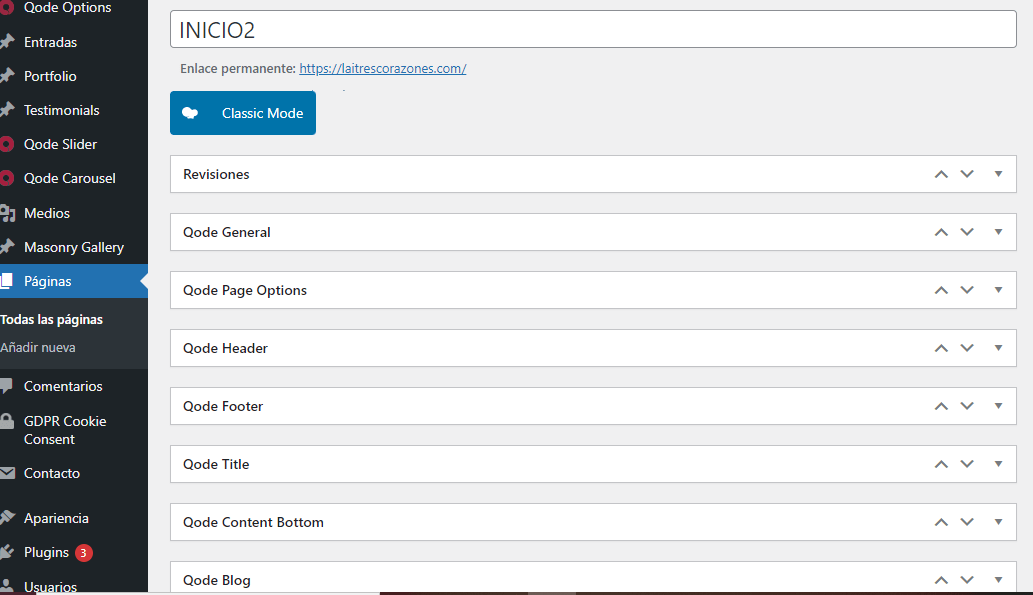Click the INICIO2 page title field

pyautogui.click(x=593, y=29)
